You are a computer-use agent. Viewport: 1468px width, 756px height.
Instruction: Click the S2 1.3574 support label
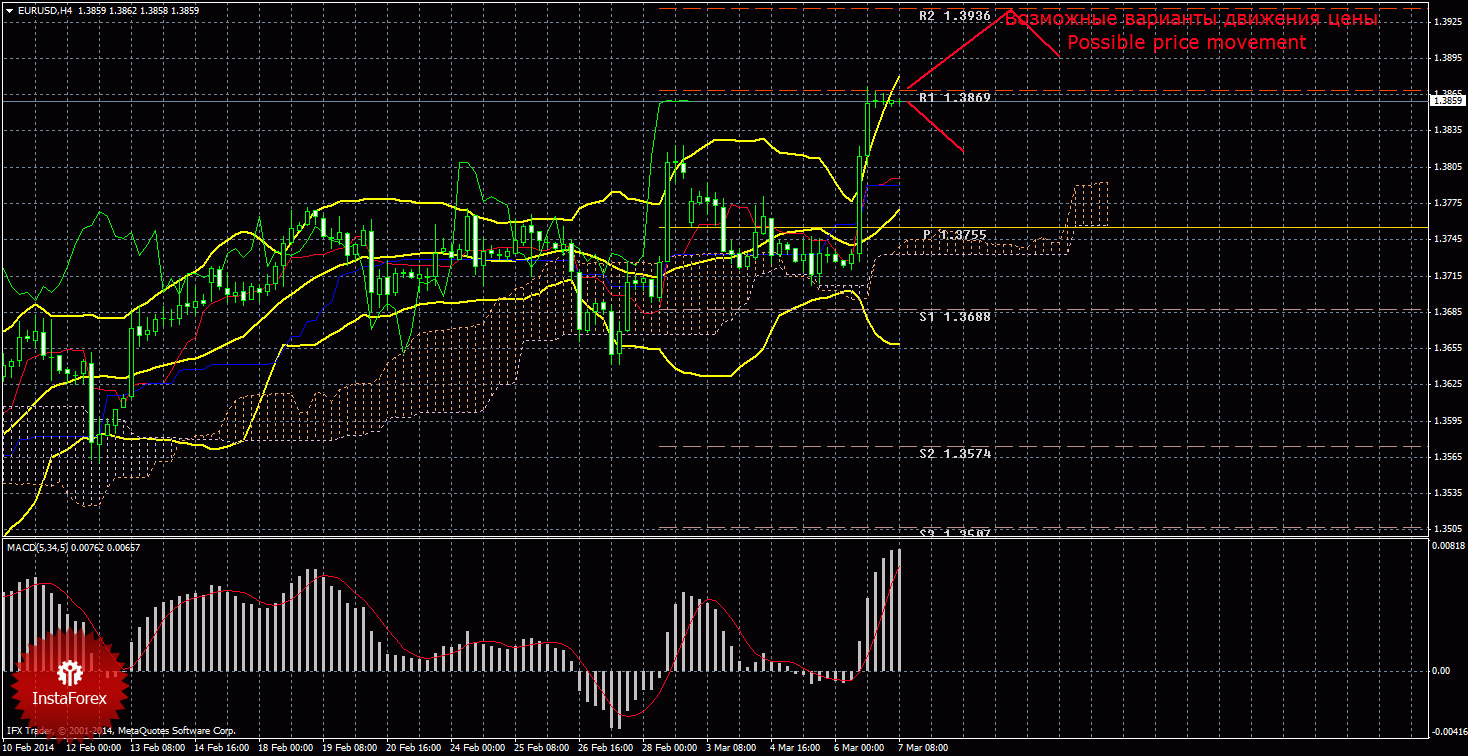(955, 453)
